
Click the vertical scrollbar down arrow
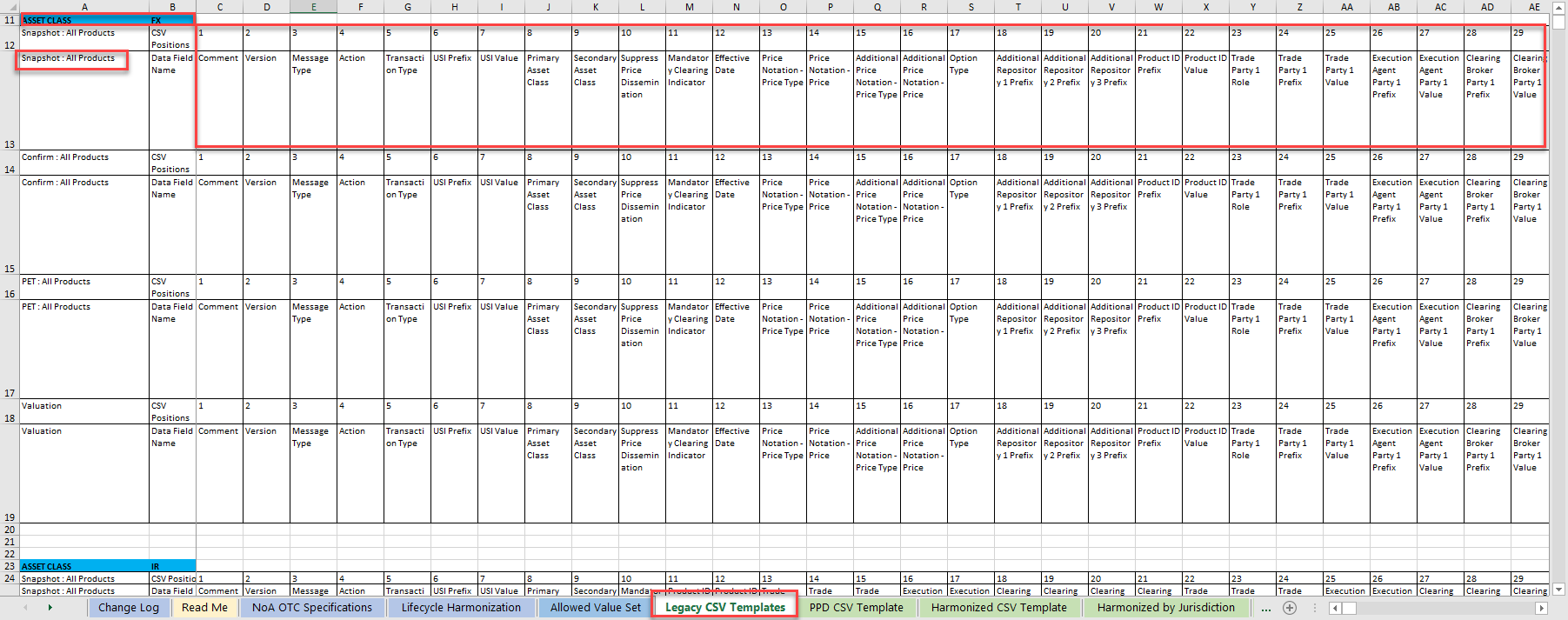click(1558, 589)
